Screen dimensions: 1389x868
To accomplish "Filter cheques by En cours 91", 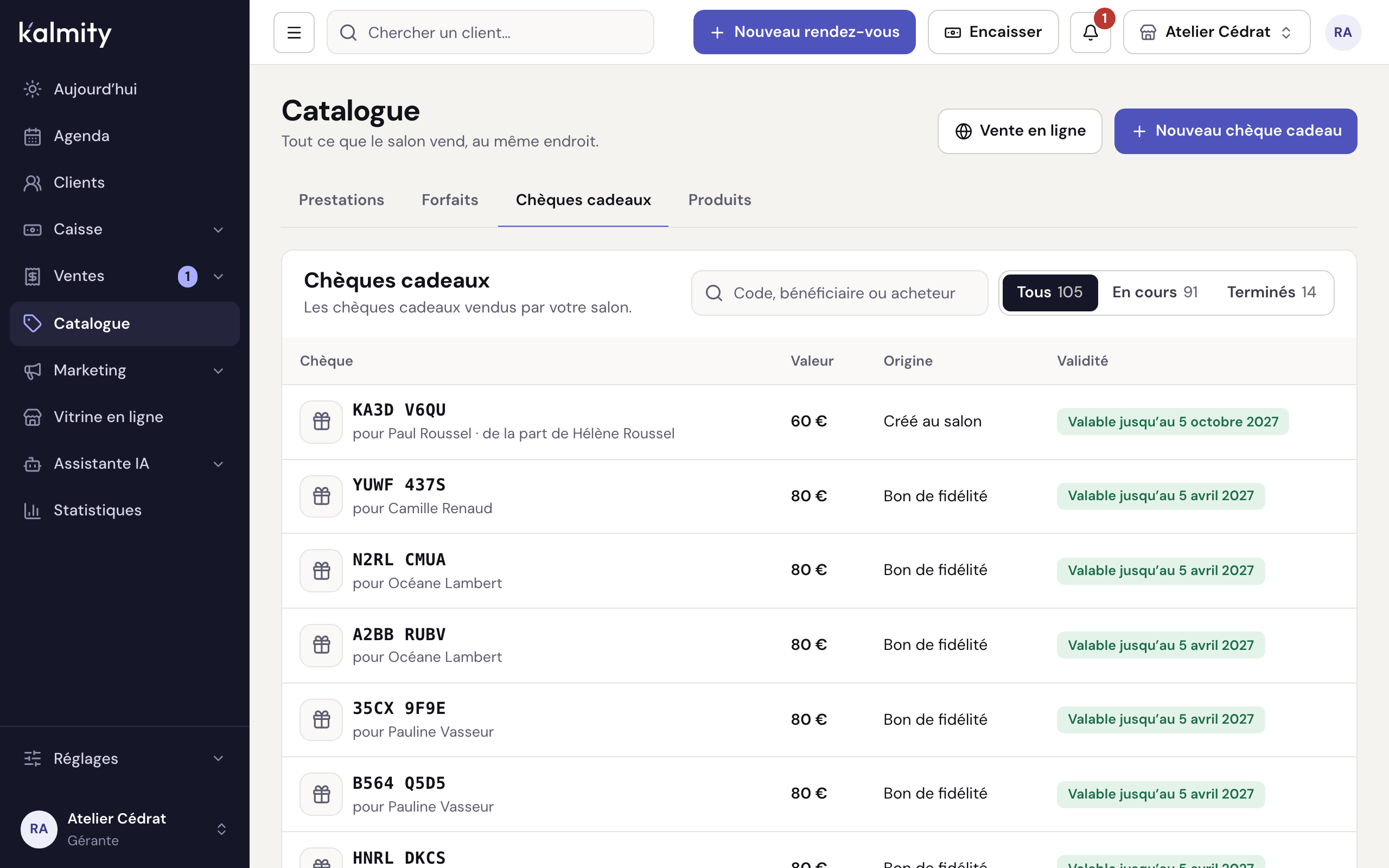I will (x=1155, y=292).
